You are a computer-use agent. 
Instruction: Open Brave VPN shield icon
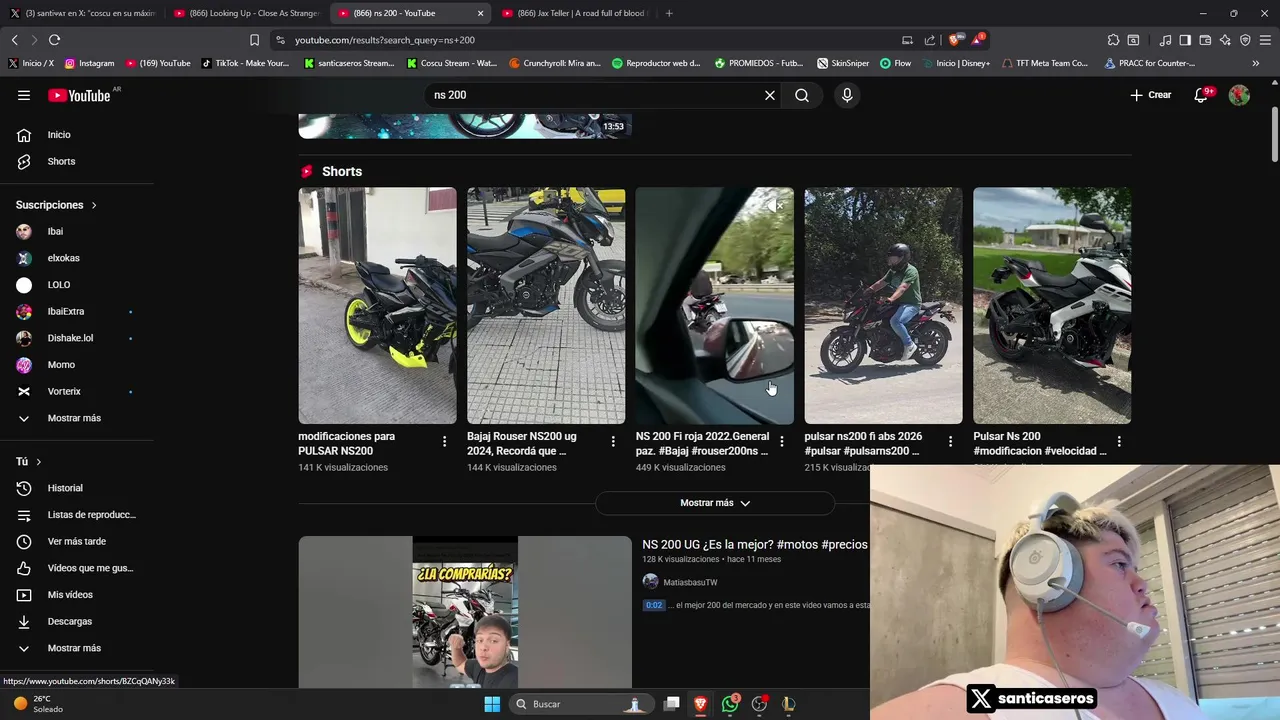click(1245, 40)
